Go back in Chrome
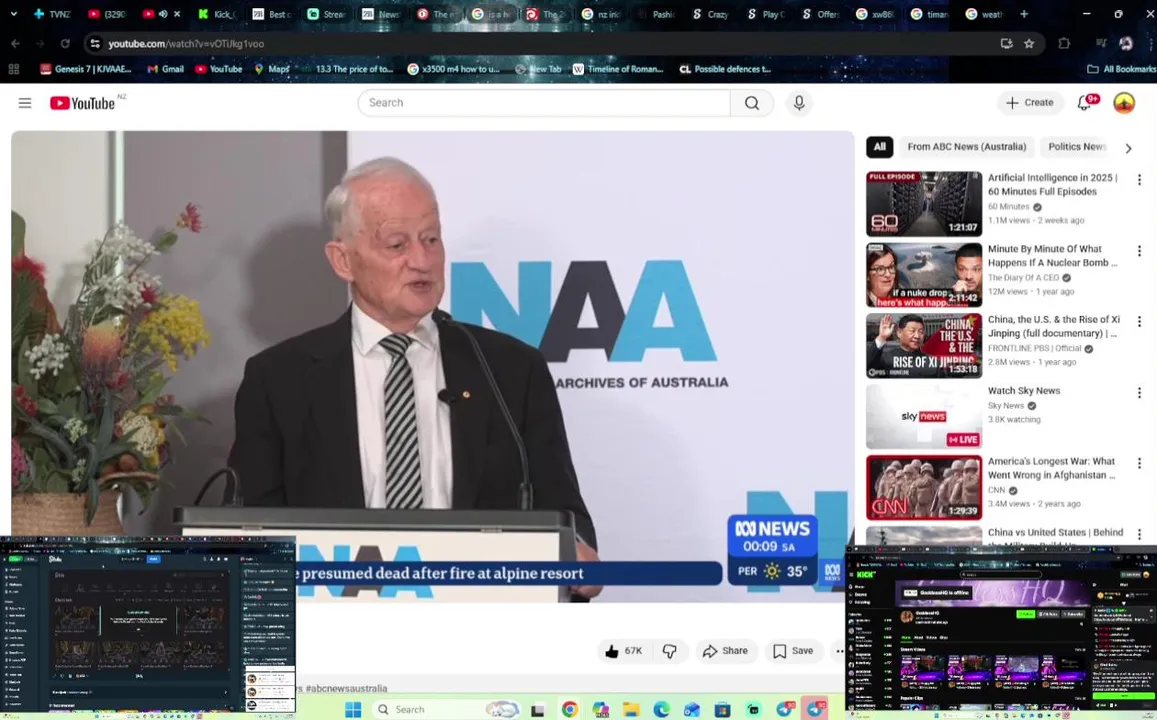1157x720 pixels. [x=15, y=44]
